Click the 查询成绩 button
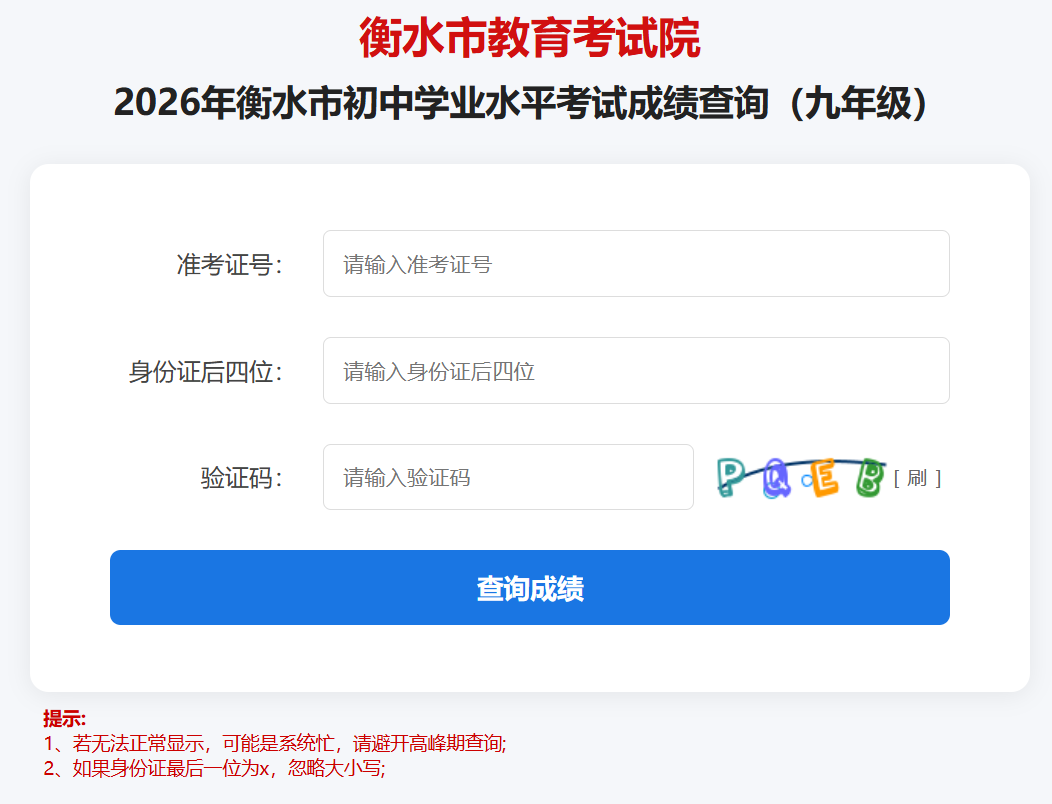Viewport: 1052px width, 804px height. click(x=529, y=587)
